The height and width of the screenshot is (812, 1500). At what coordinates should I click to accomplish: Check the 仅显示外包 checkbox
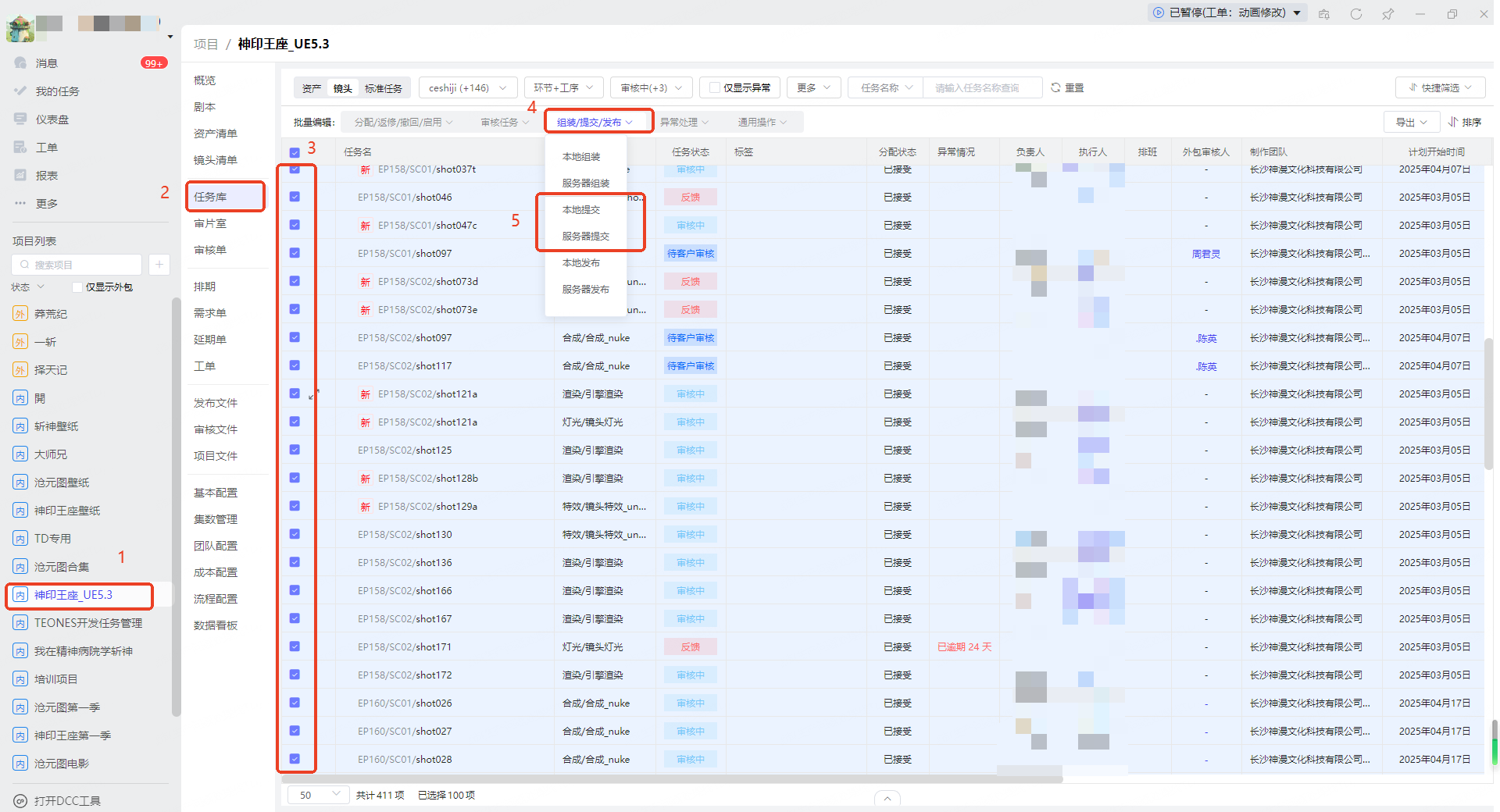(77, 287)
